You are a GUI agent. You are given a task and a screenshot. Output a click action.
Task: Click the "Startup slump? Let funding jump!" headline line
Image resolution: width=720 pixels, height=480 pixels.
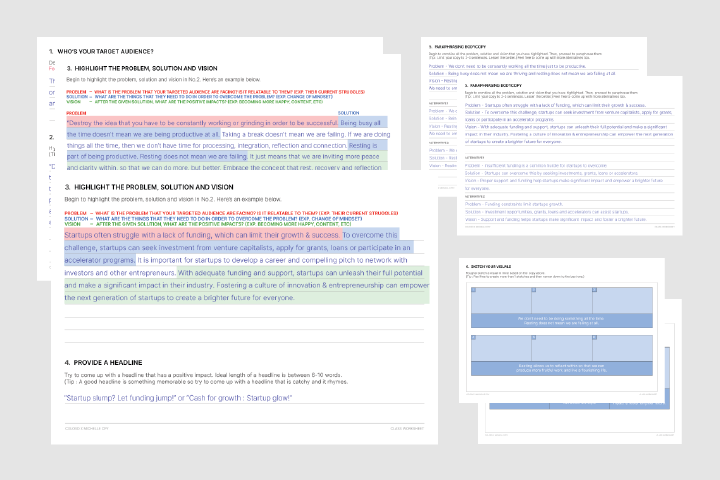click(178, 398)
